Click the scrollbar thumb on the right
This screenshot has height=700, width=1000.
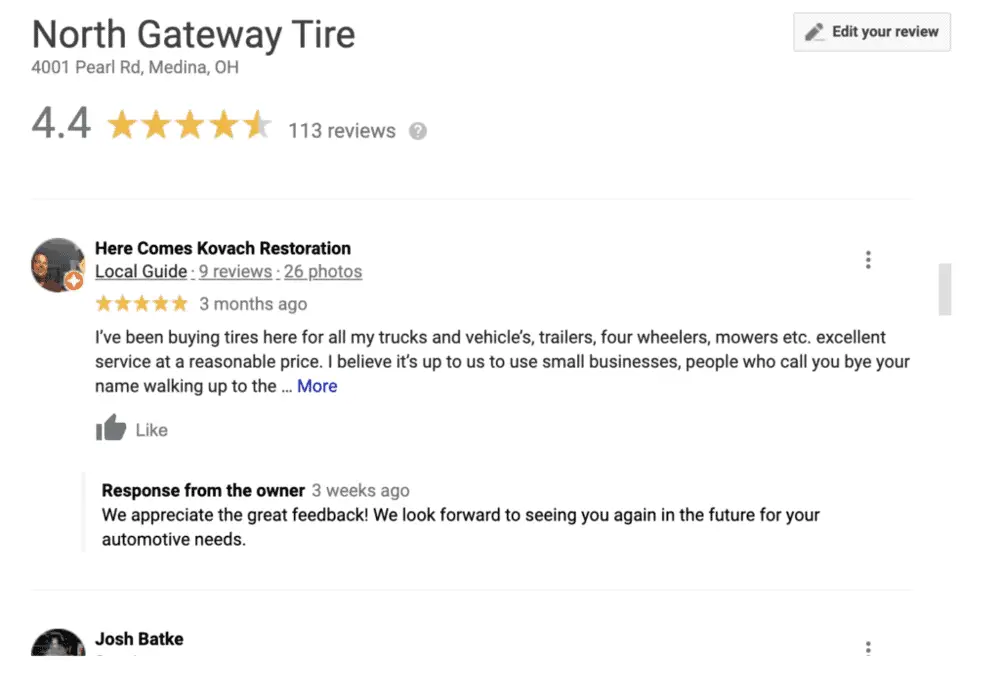[945, 289]
